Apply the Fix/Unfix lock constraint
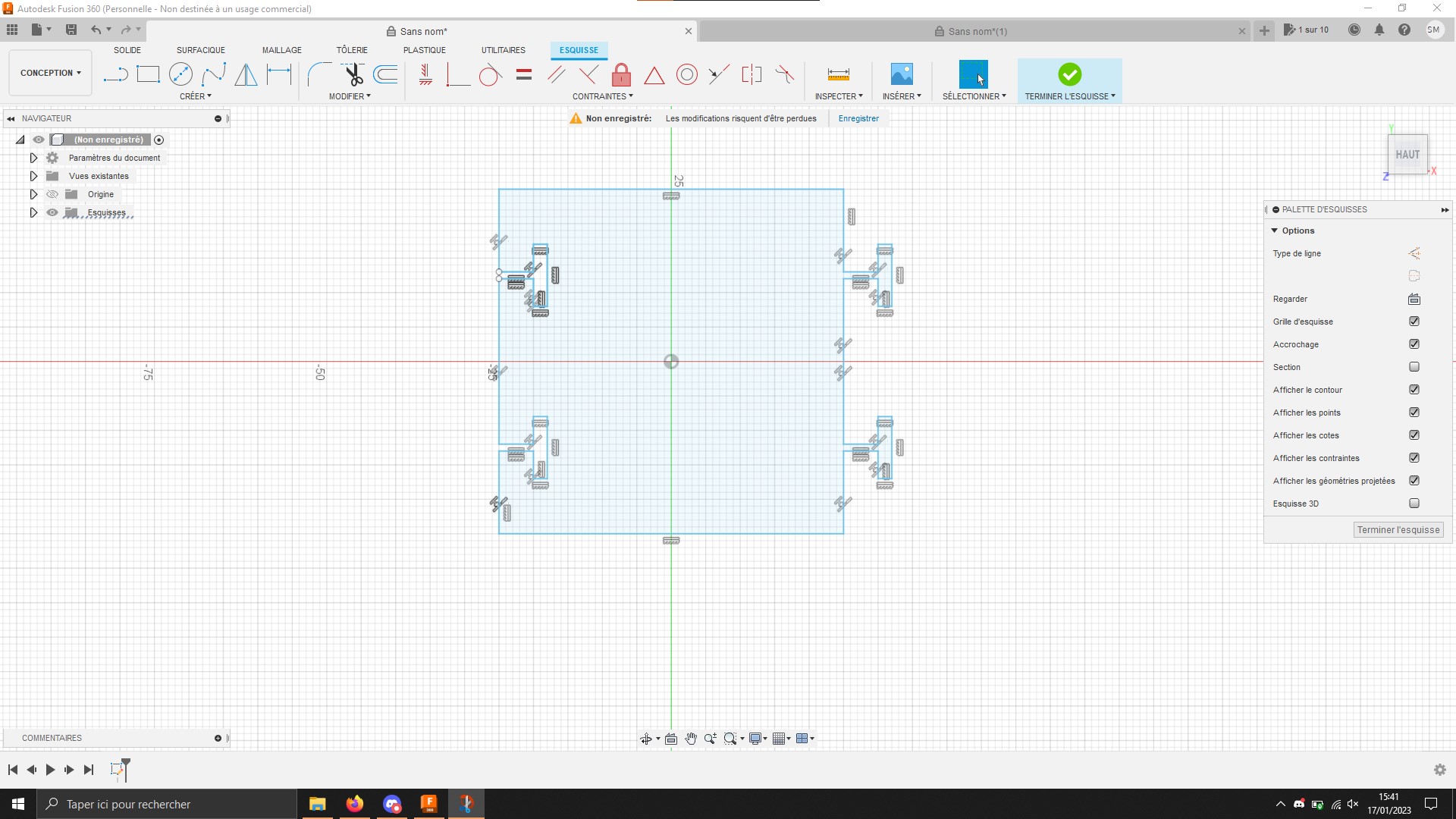Viewport: 1456px width, 819px height. pyautogui.click(x=621, y=74)
